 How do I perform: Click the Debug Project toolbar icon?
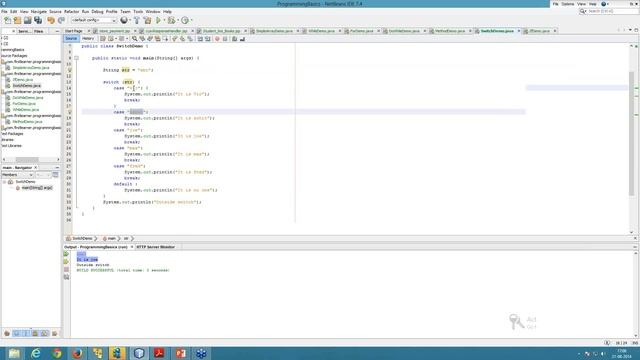tap(171, 20)
